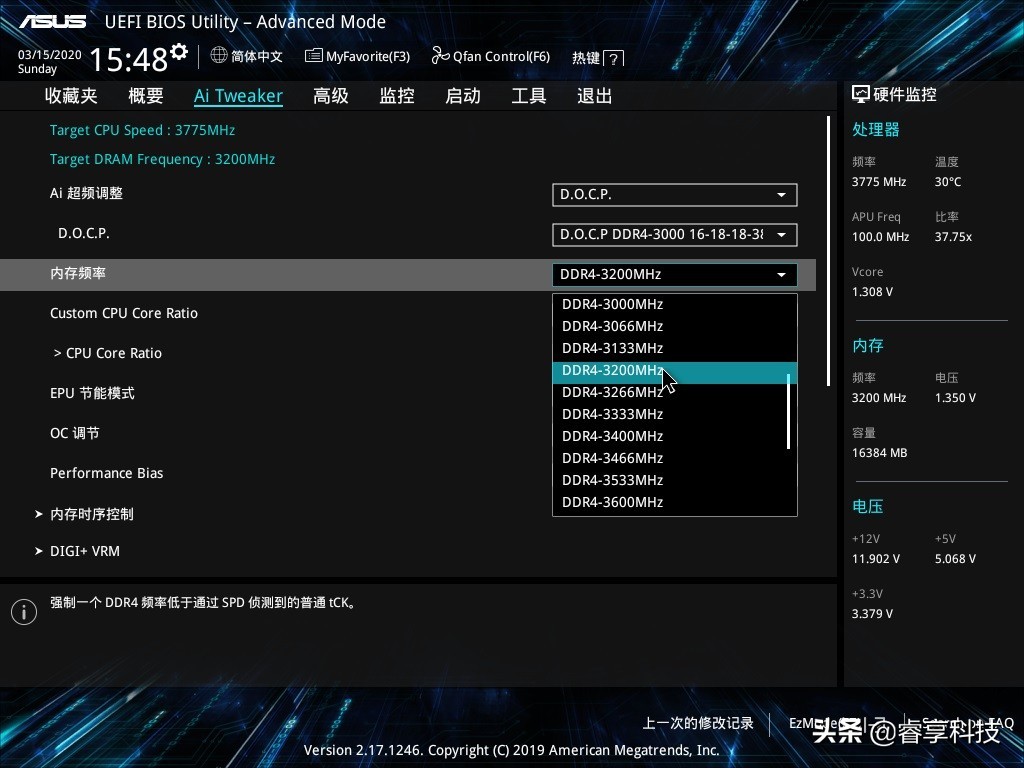This screenshot has height=768, width=1024.
Task: Open the D.O.C.P DDR4-3000 profile dropdown
Action: pyautogui.click(x=674, y=235)
